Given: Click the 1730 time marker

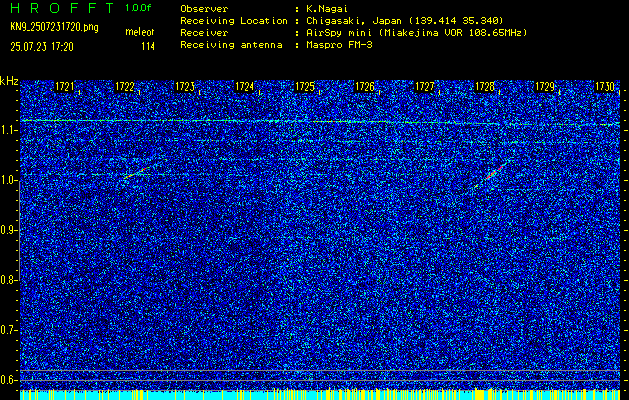Looking at the screenshot, I should [x=605, y=87].
